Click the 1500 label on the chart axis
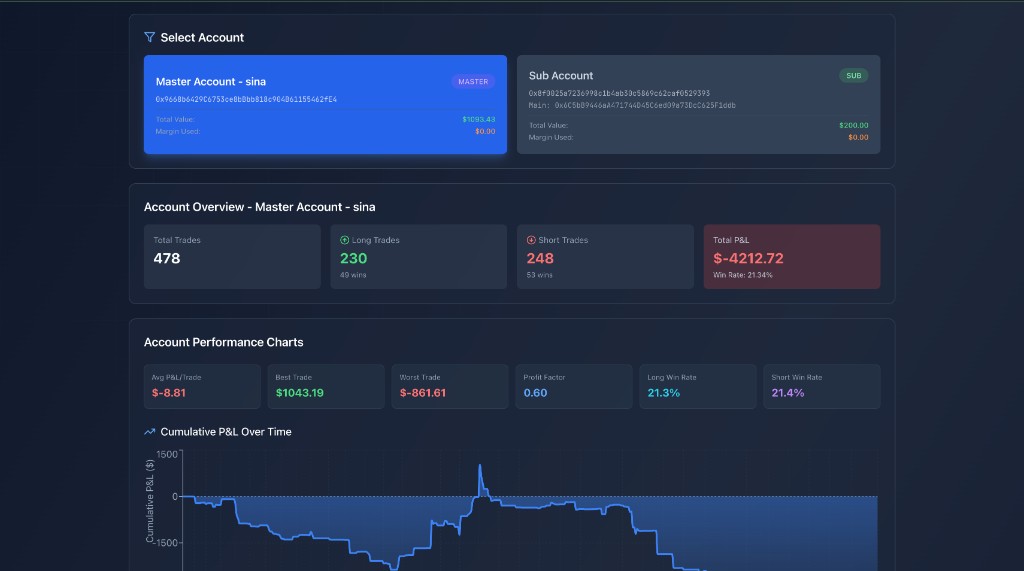This screenshot has height=571, width=1024. (167, 454)
